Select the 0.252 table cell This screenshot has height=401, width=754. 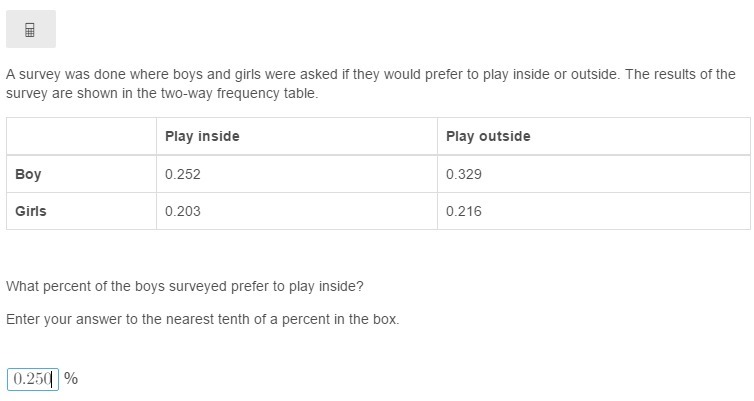click(x=183, y=174)
